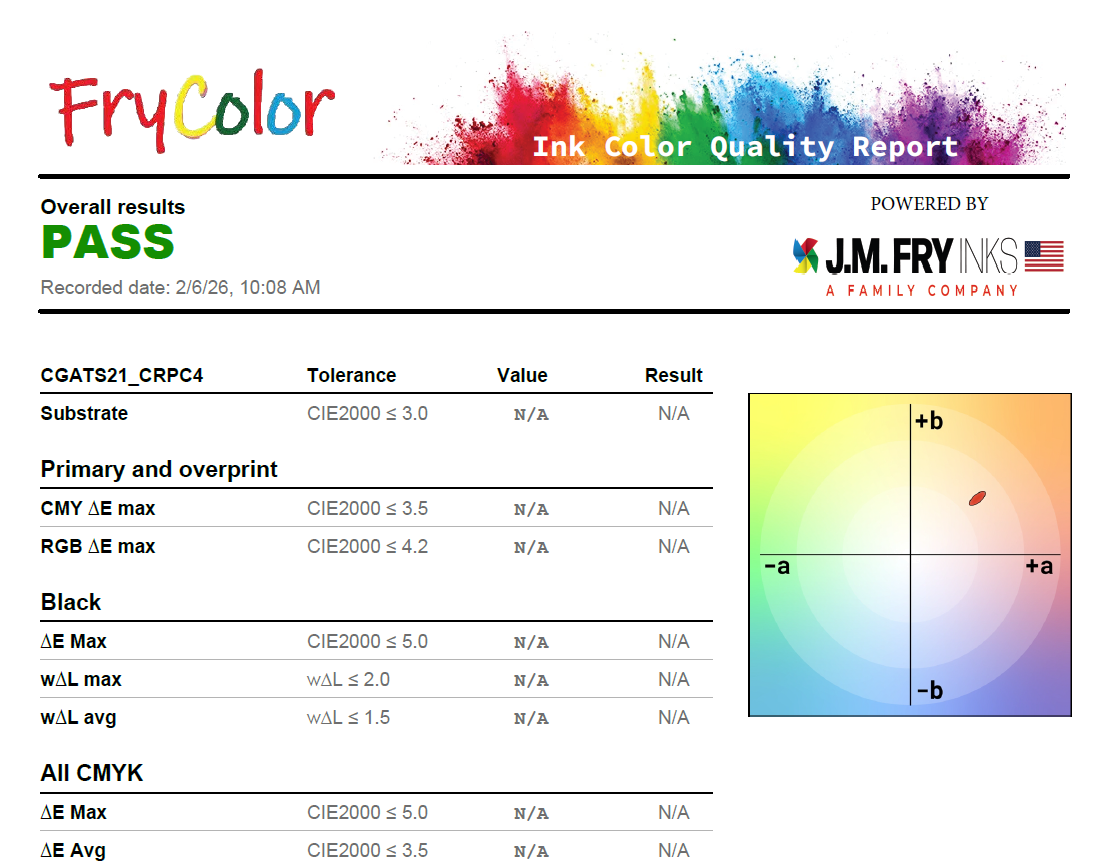Click the Result column header

point(673,375)
